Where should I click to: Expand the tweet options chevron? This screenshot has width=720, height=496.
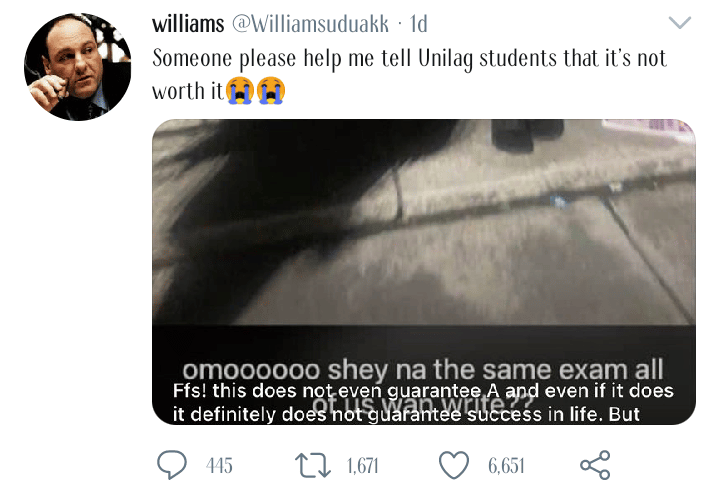point(680,22)
